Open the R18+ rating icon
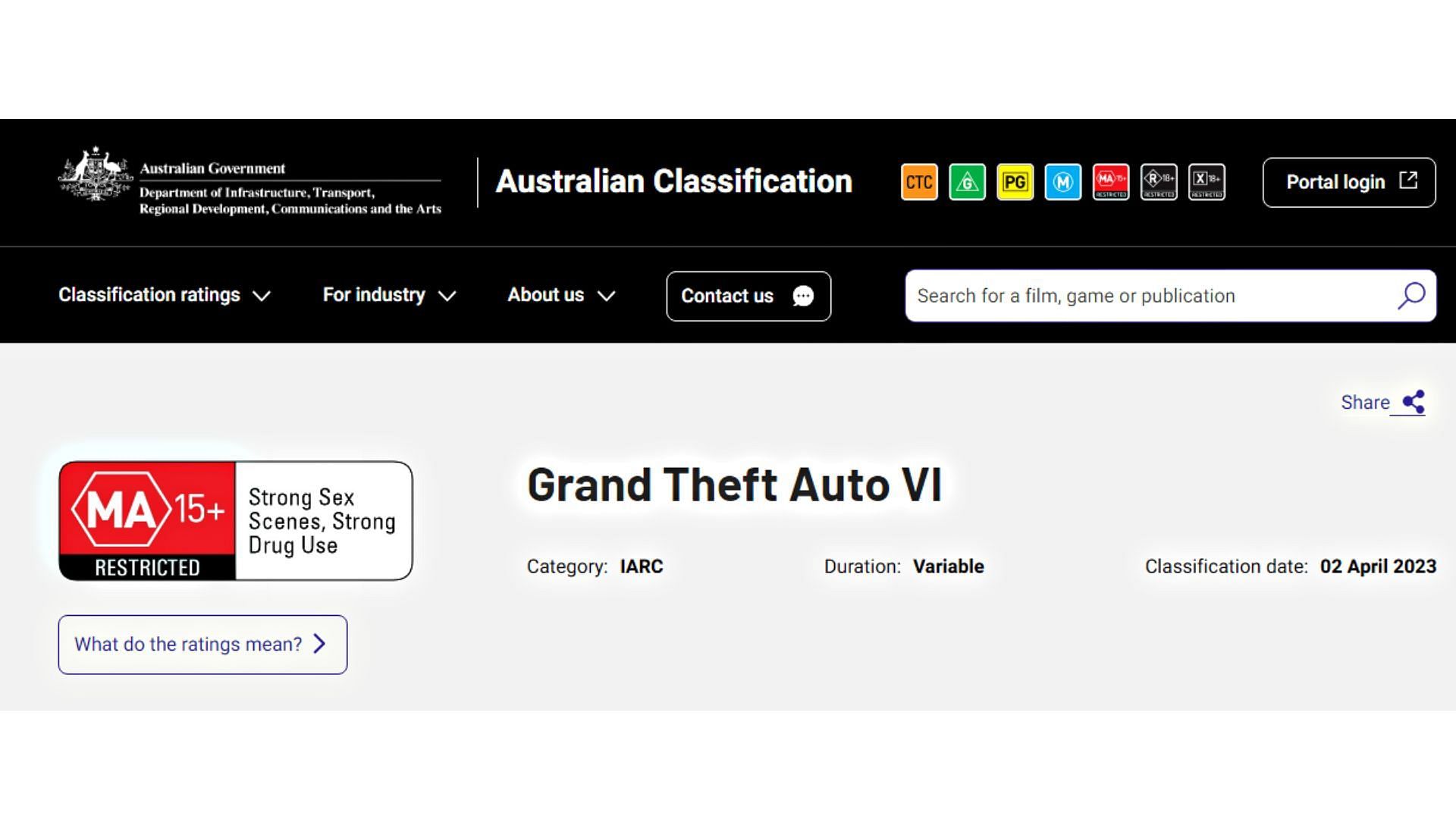1456x819 pixels. [x=1158, y=182]
